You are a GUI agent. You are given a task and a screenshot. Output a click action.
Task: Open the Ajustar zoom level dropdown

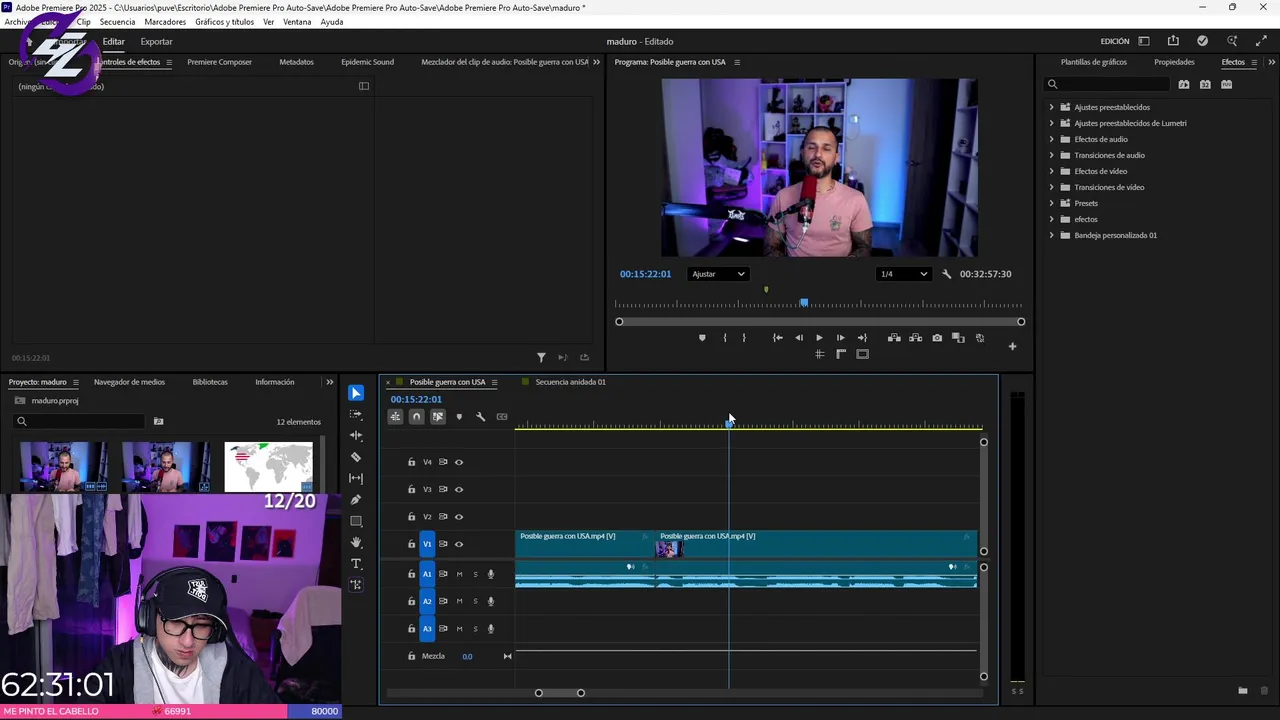(x=718, y=274)
